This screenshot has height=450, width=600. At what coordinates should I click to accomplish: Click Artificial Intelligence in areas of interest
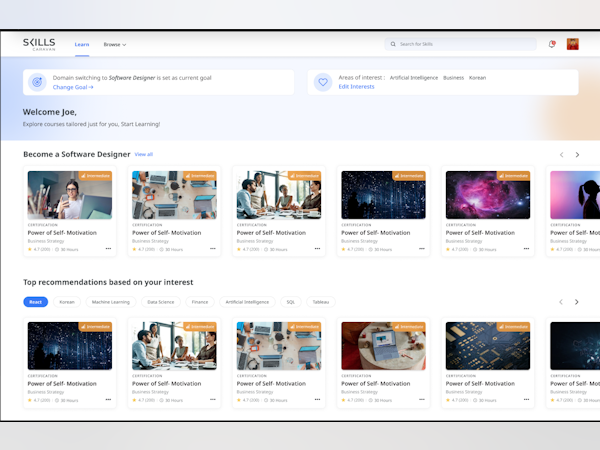coord(414,78)
